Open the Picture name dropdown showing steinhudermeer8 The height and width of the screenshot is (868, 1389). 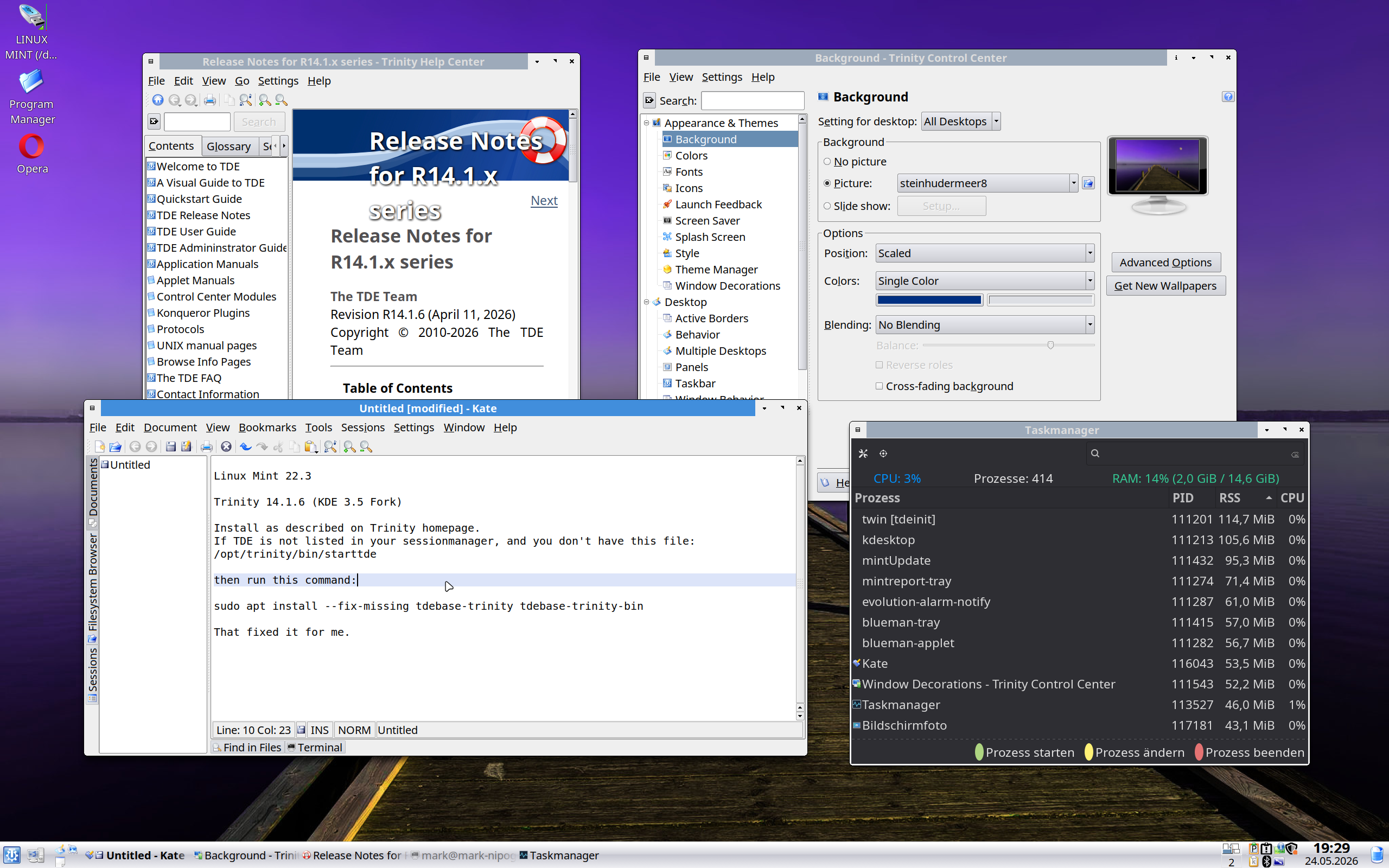click(x=987, y=183)
